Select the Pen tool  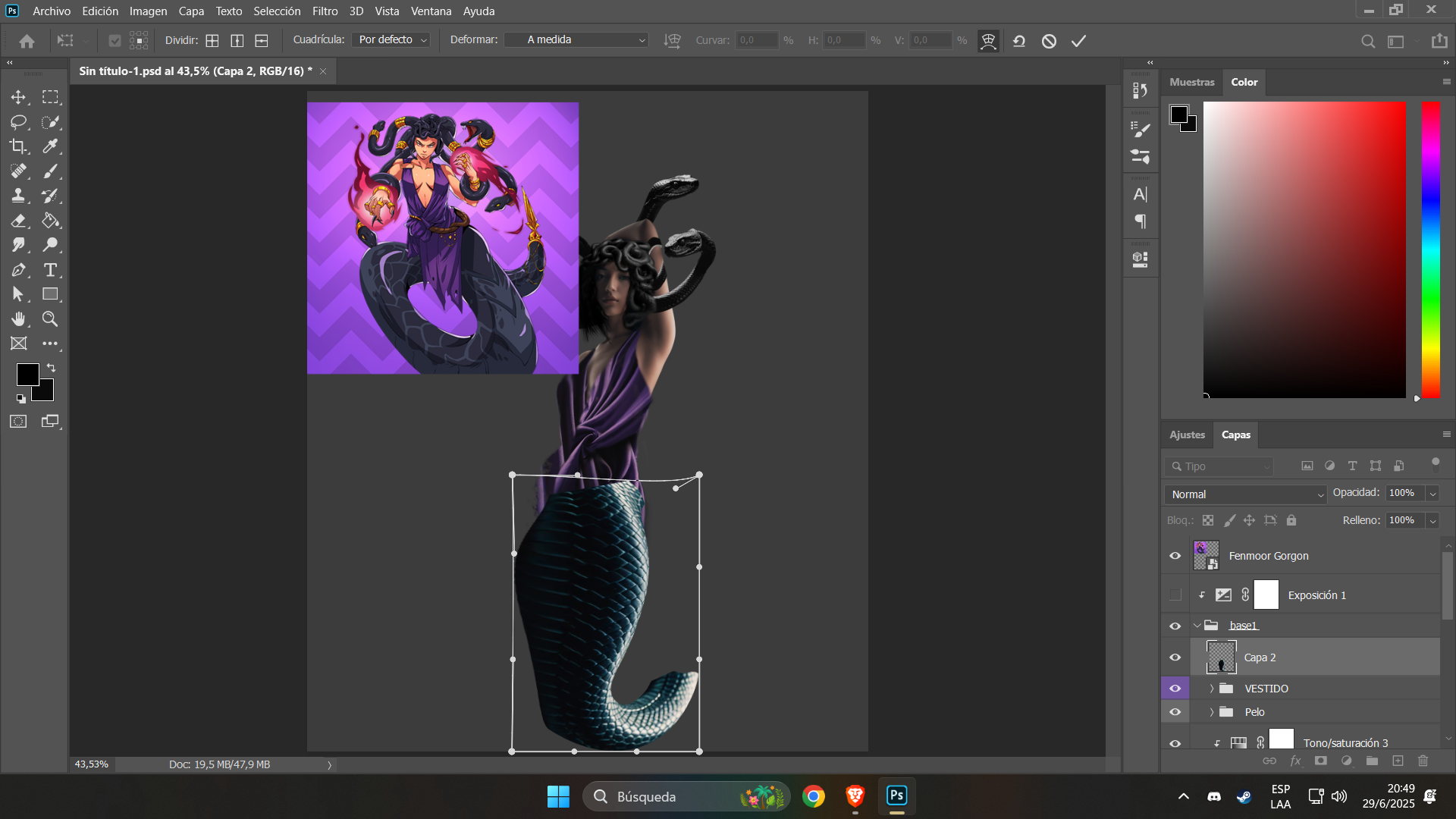(x=18, y=270)
